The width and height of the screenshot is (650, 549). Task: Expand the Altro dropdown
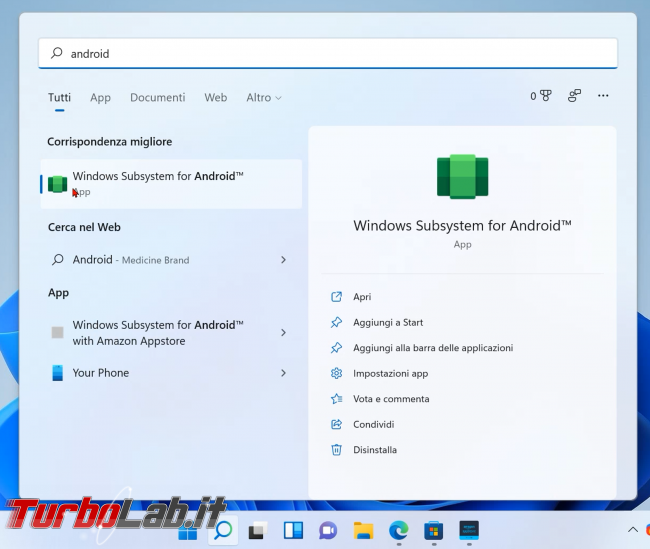pyautogui.click(x=264, y=97)
